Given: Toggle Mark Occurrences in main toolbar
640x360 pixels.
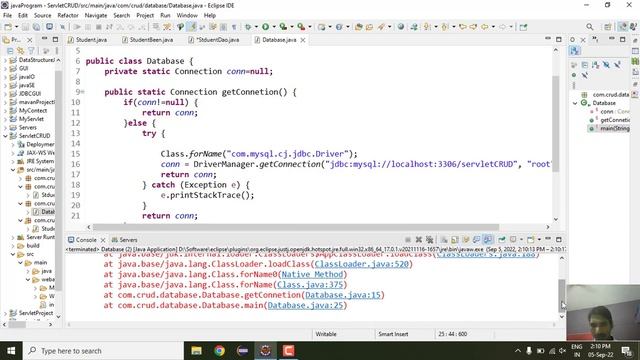Looking at the screenshot, I should click(191, 27).
